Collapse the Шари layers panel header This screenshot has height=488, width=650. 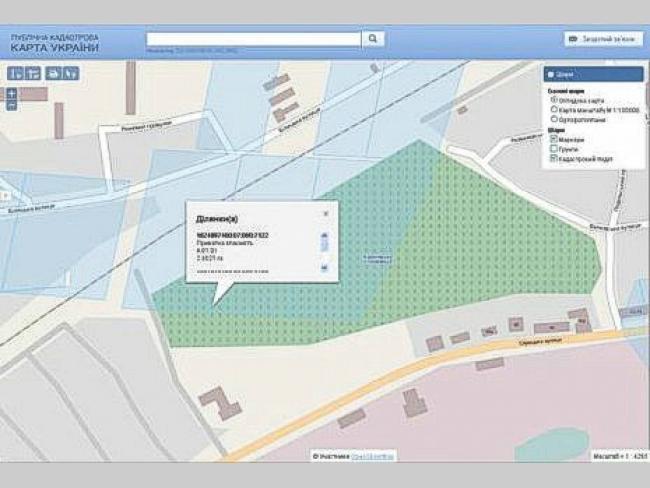coord(593,74)
